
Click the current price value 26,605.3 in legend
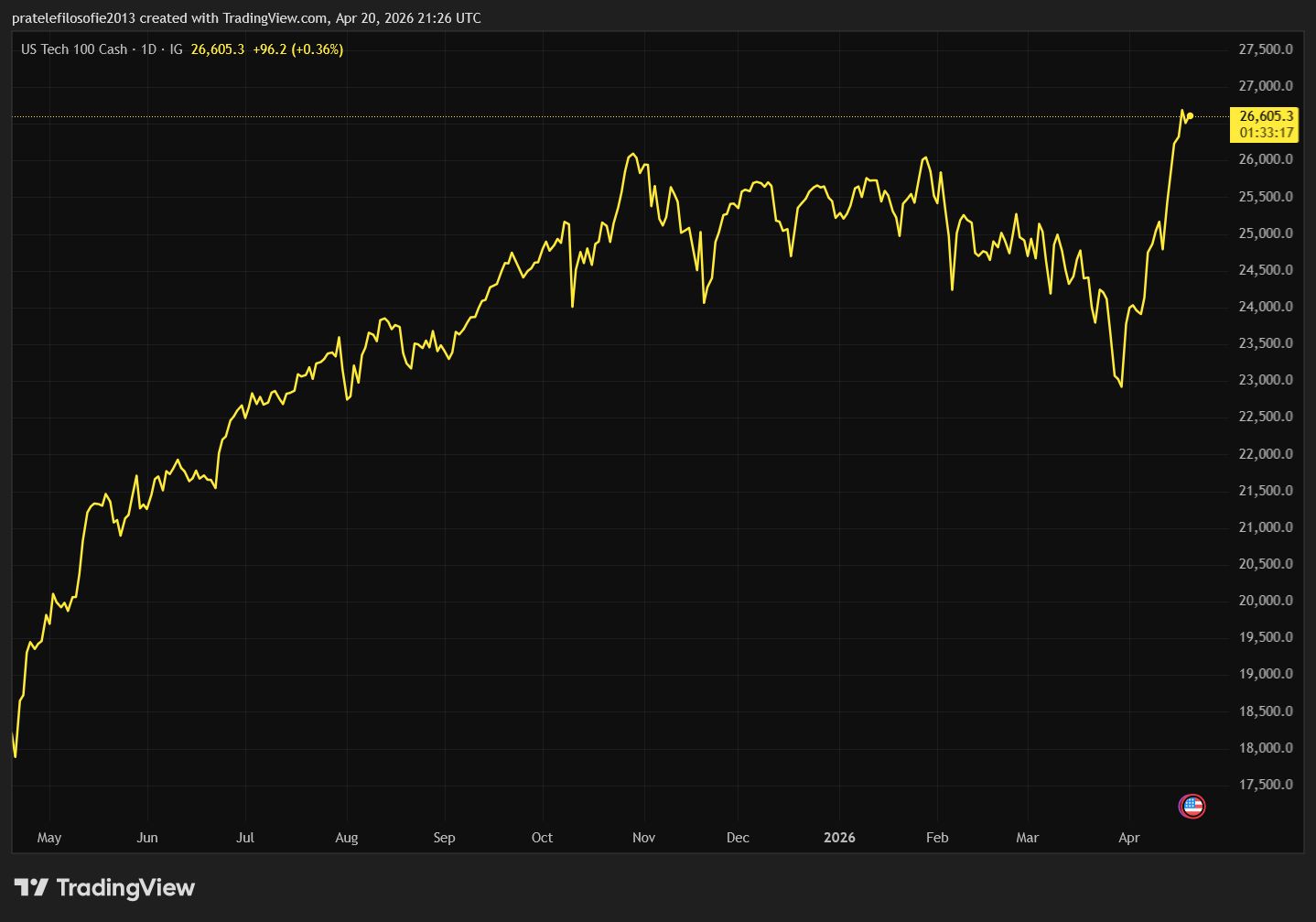216,50
